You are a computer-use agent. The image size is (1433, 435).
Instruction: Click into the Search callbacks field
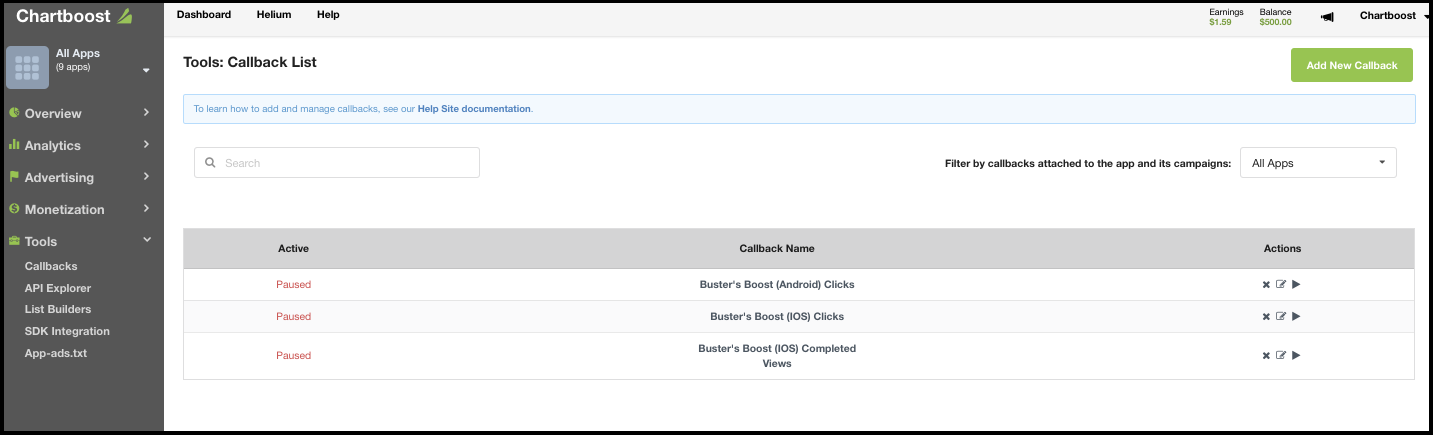(337, 163)
